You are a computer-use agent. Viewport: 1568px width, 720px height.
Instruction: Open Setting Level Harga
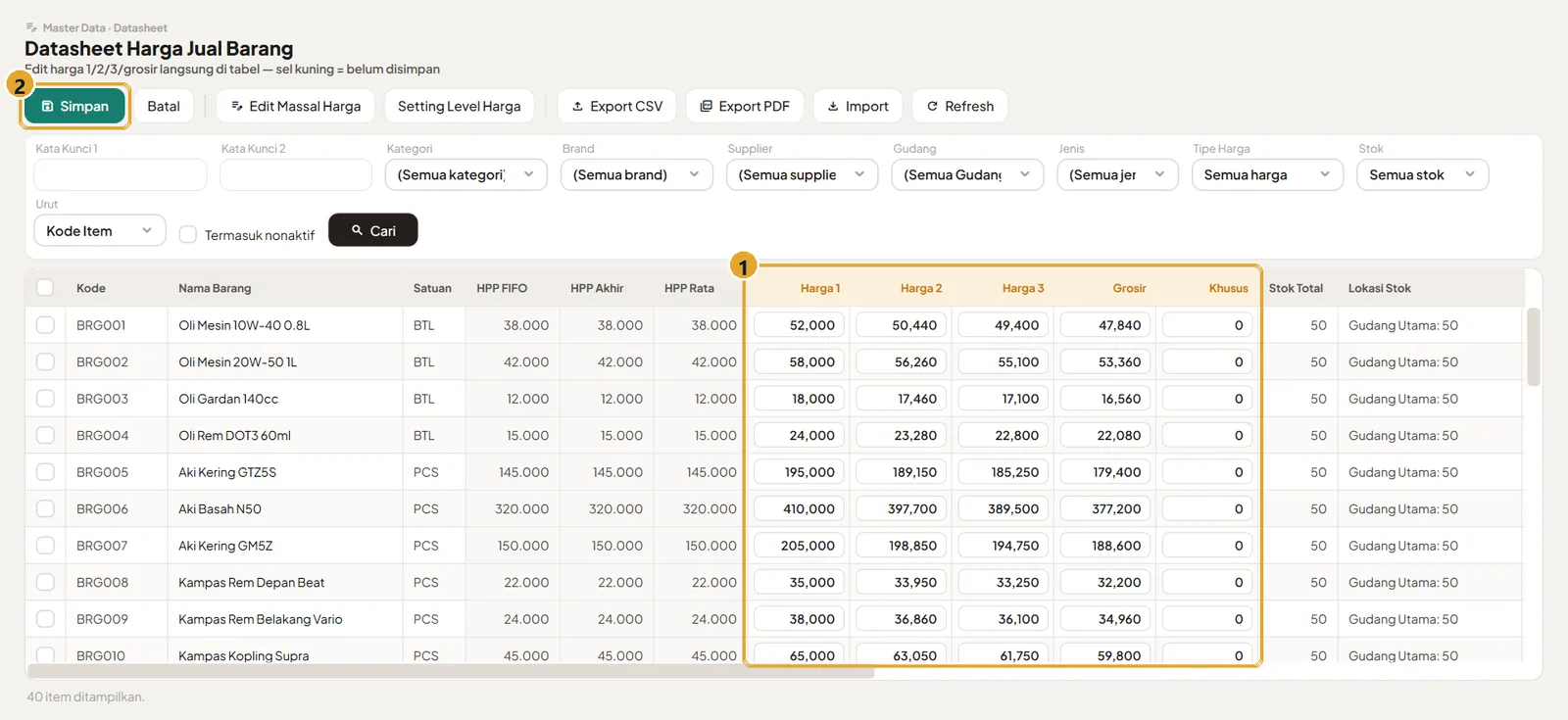[x=459, y=106]
